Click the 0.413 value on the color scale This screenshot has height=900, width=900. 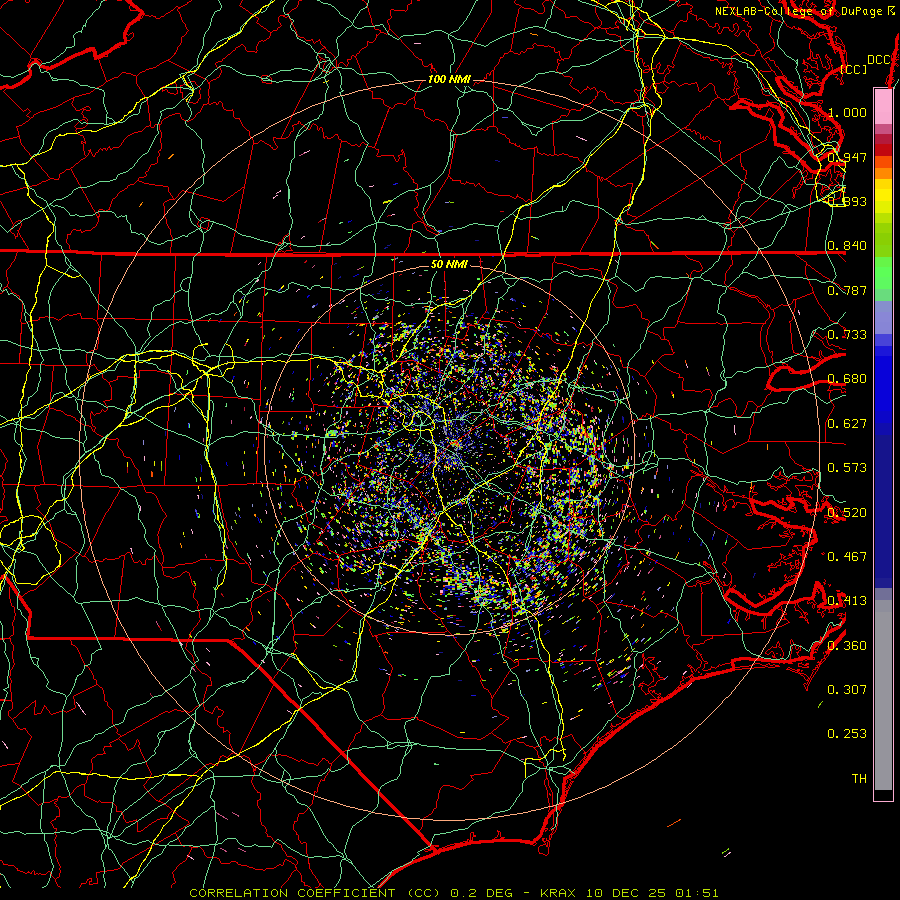click(x=847, y=601)
